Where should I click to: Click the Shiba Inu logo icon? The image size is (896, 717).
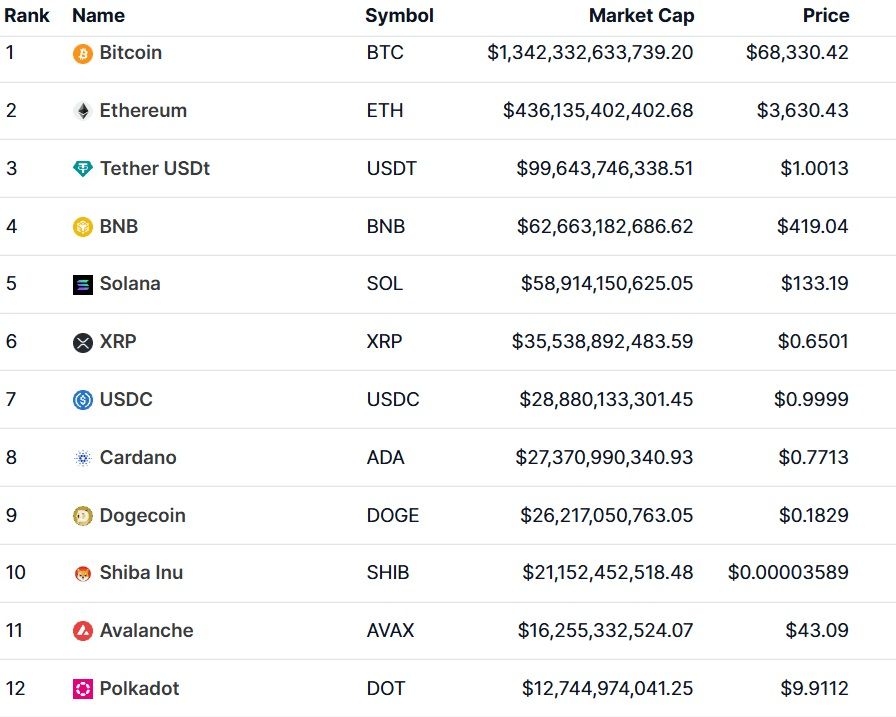(x=83, y=574)
